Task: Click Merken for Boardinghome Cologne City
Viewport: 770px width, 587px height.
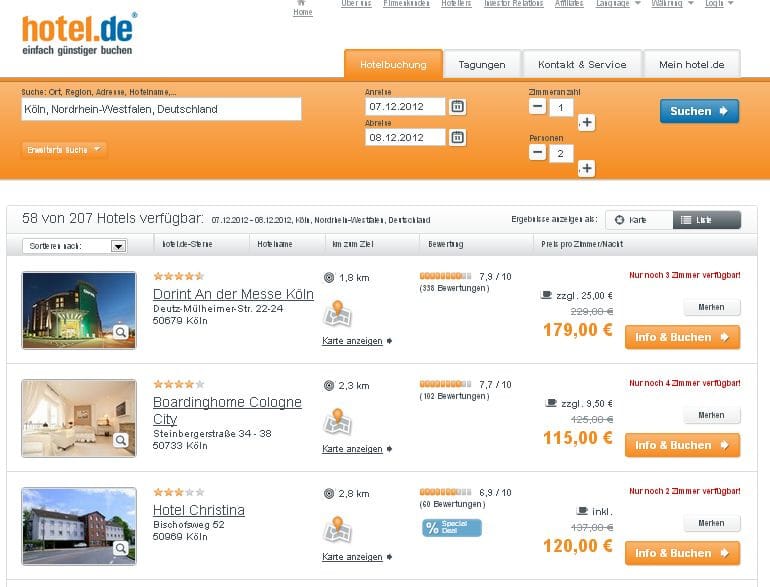Action: tap(712, 415)
